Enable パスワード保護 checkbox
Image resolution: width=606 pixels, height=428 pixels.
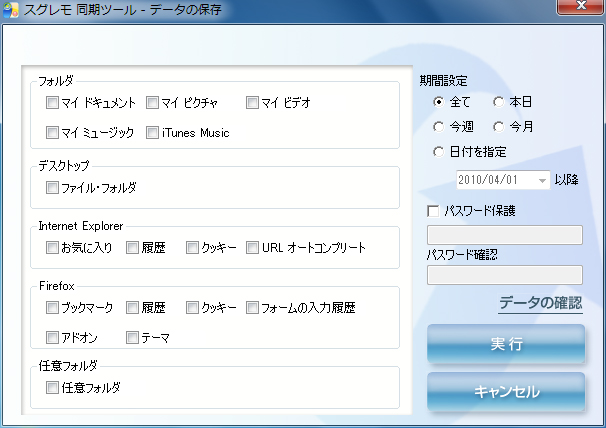tap(433, 211)
